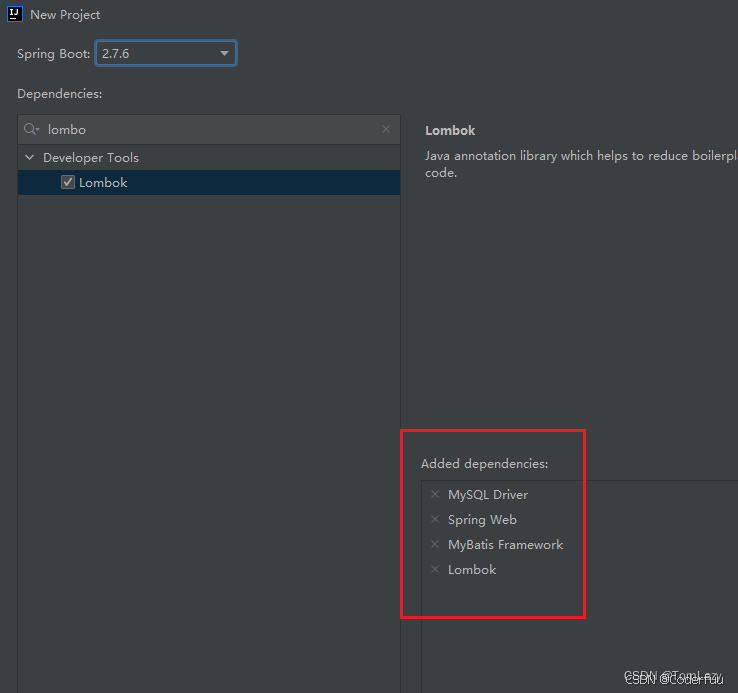This screenshot has height=693, width=738.
Task: Click the dependency search field containing lombo
Action: click(x=209, y=129)
